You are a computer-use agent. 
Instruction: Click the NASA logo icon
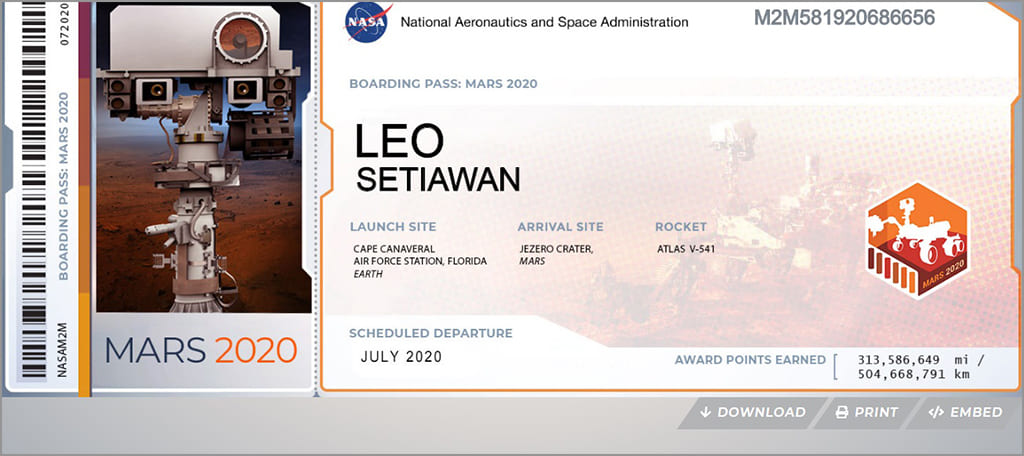pyautogui.click(x=362, y=21)
